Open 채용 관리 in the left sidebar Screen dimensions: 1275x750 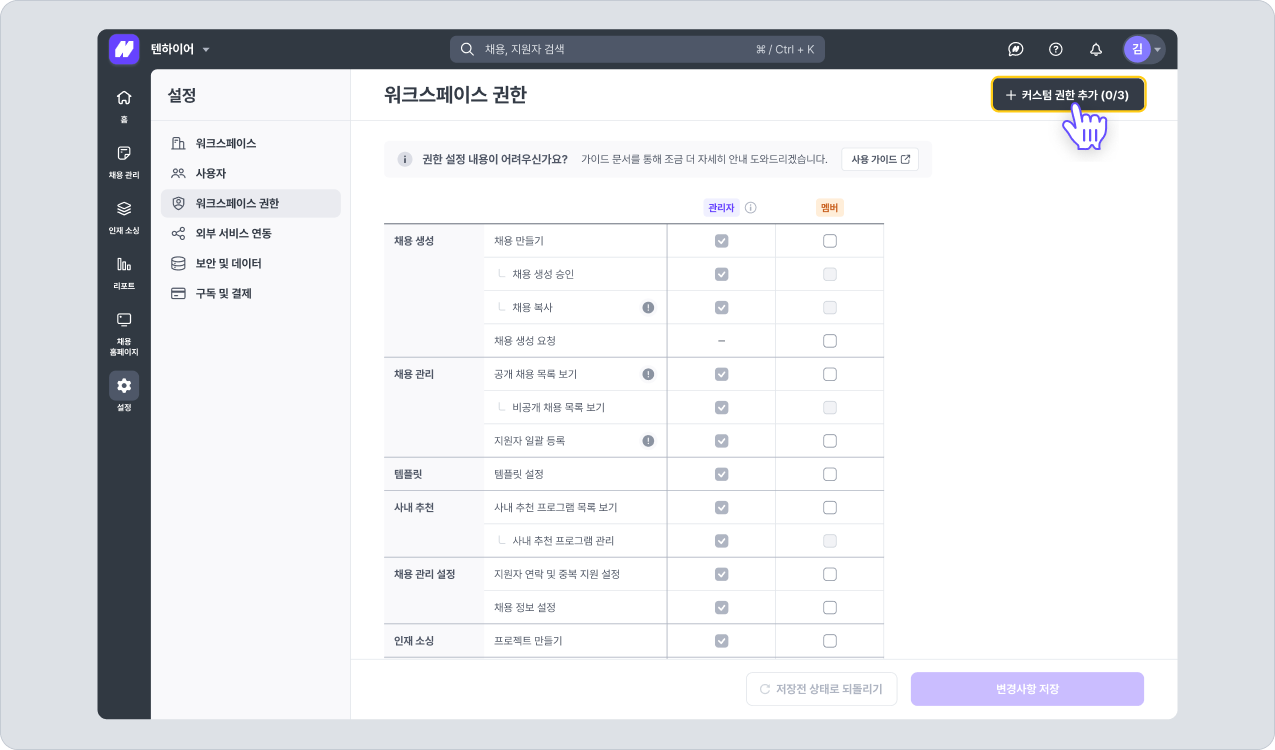coord(124,159)
